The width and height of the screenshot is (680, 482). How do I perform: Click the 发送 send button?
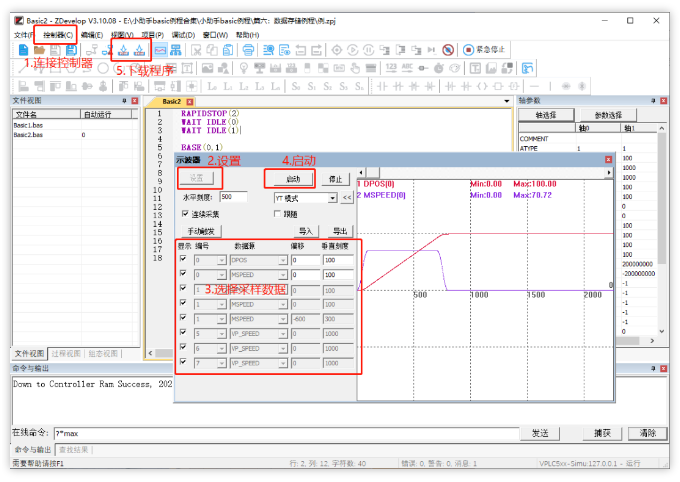pos(540,433)
